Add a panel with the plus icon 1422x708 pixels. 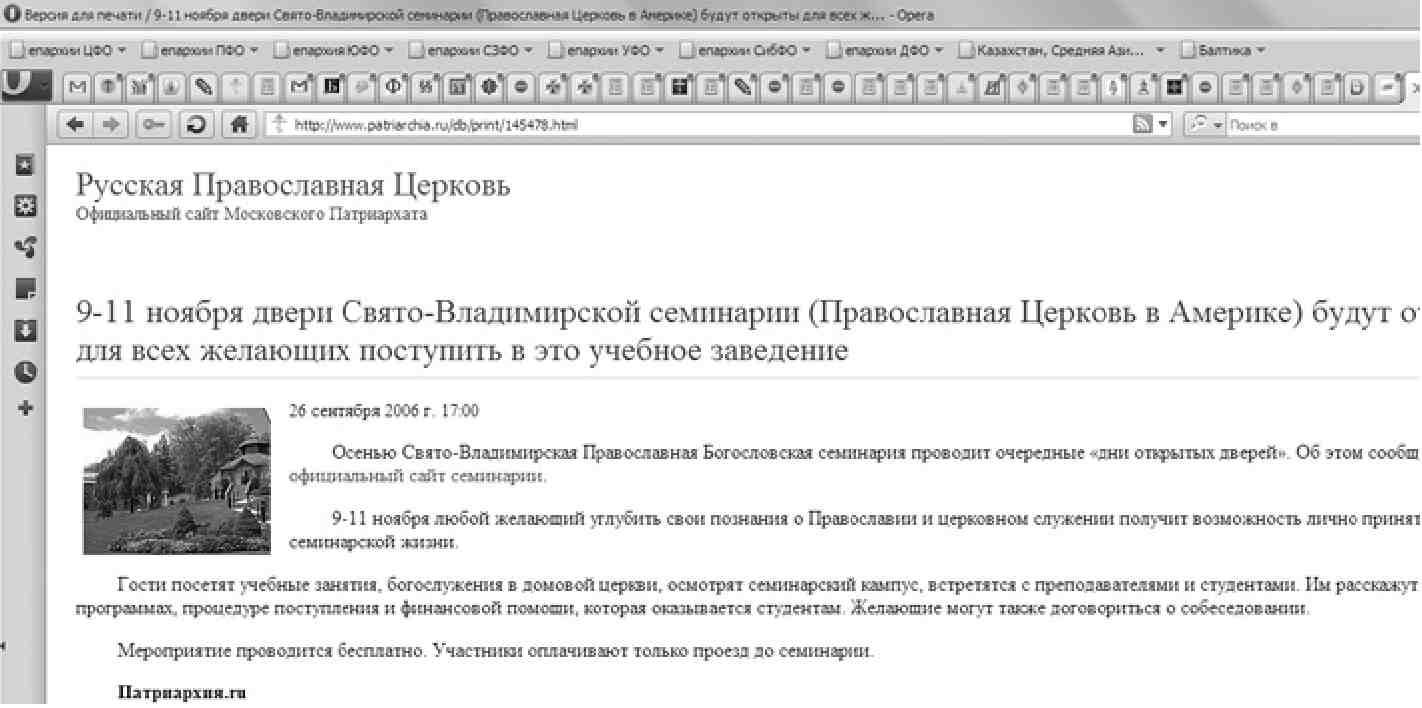27,408
